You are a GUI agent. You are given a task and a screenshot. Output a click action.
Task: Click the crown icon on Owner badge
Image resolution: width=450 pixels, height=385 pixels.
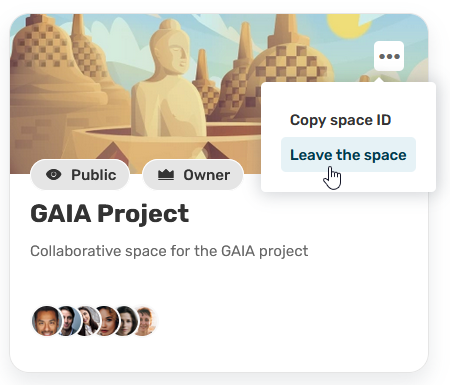click(x=166, y=175)
